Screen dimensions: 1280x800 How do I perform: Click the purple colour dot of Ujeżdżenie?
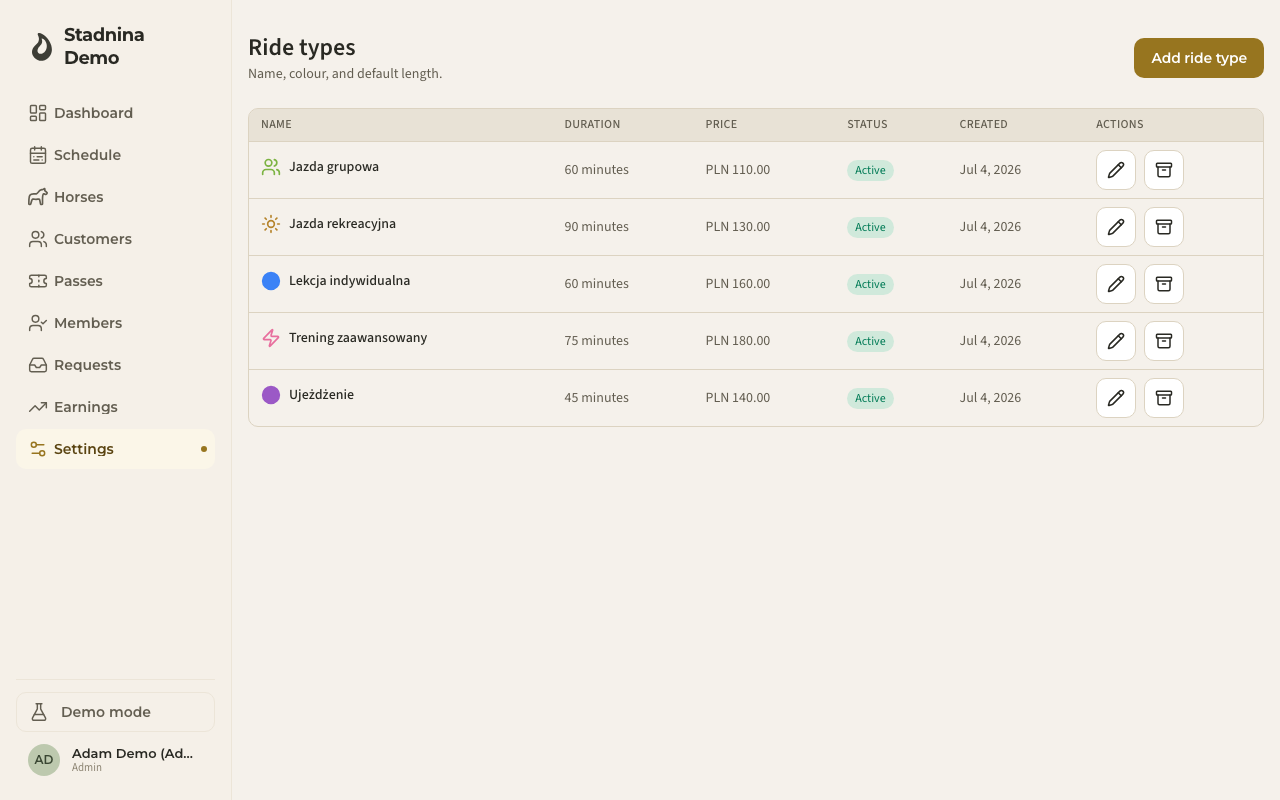(x=271, y=395)
